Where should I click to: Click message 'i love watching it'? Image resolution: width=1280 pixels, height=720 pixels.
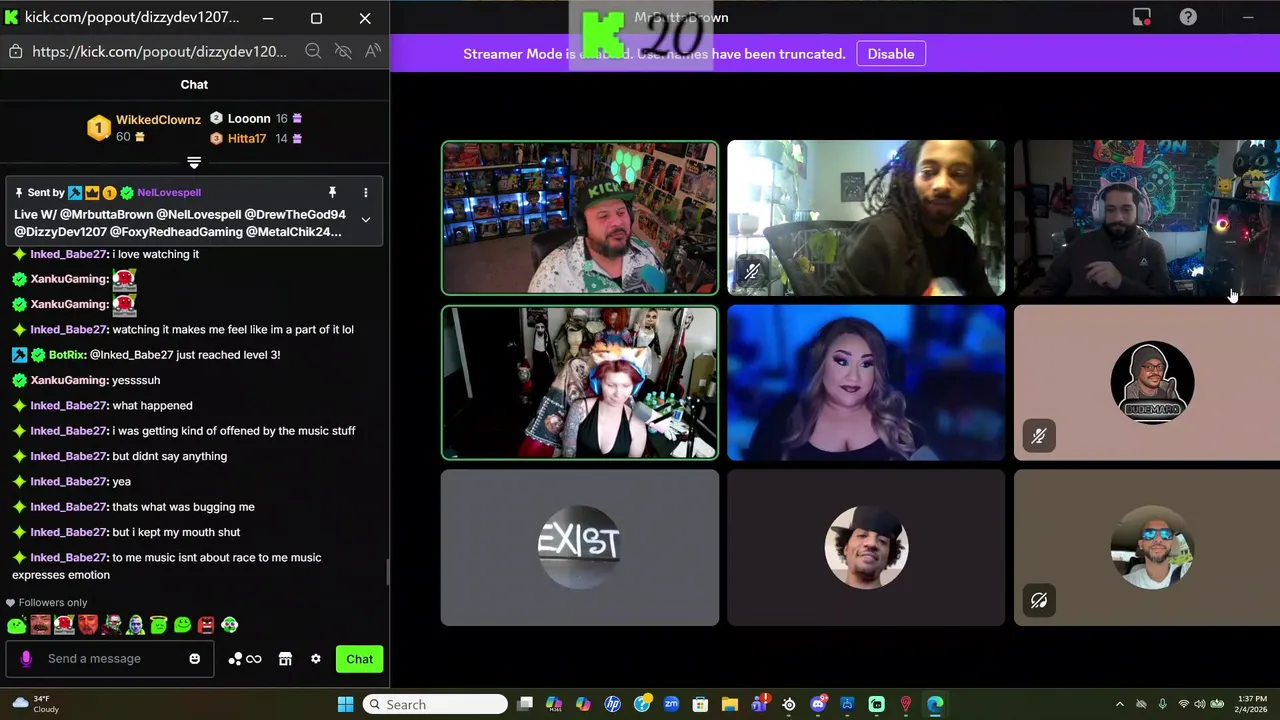pos(155,254)
